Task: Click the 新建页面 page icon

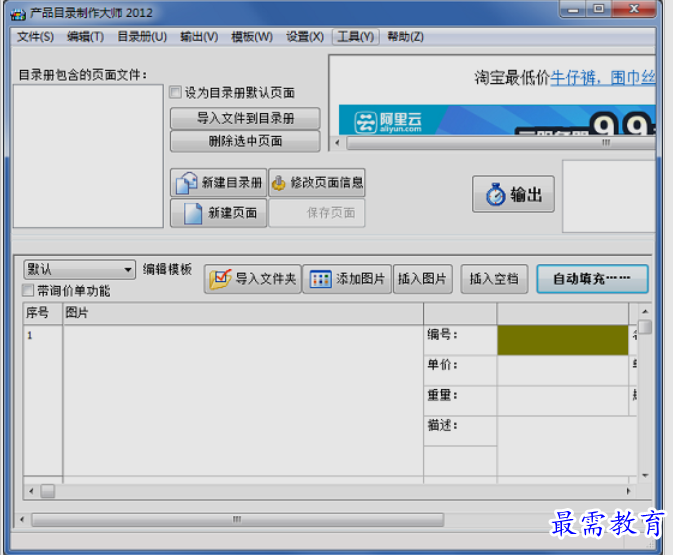Action: [193, 213]
